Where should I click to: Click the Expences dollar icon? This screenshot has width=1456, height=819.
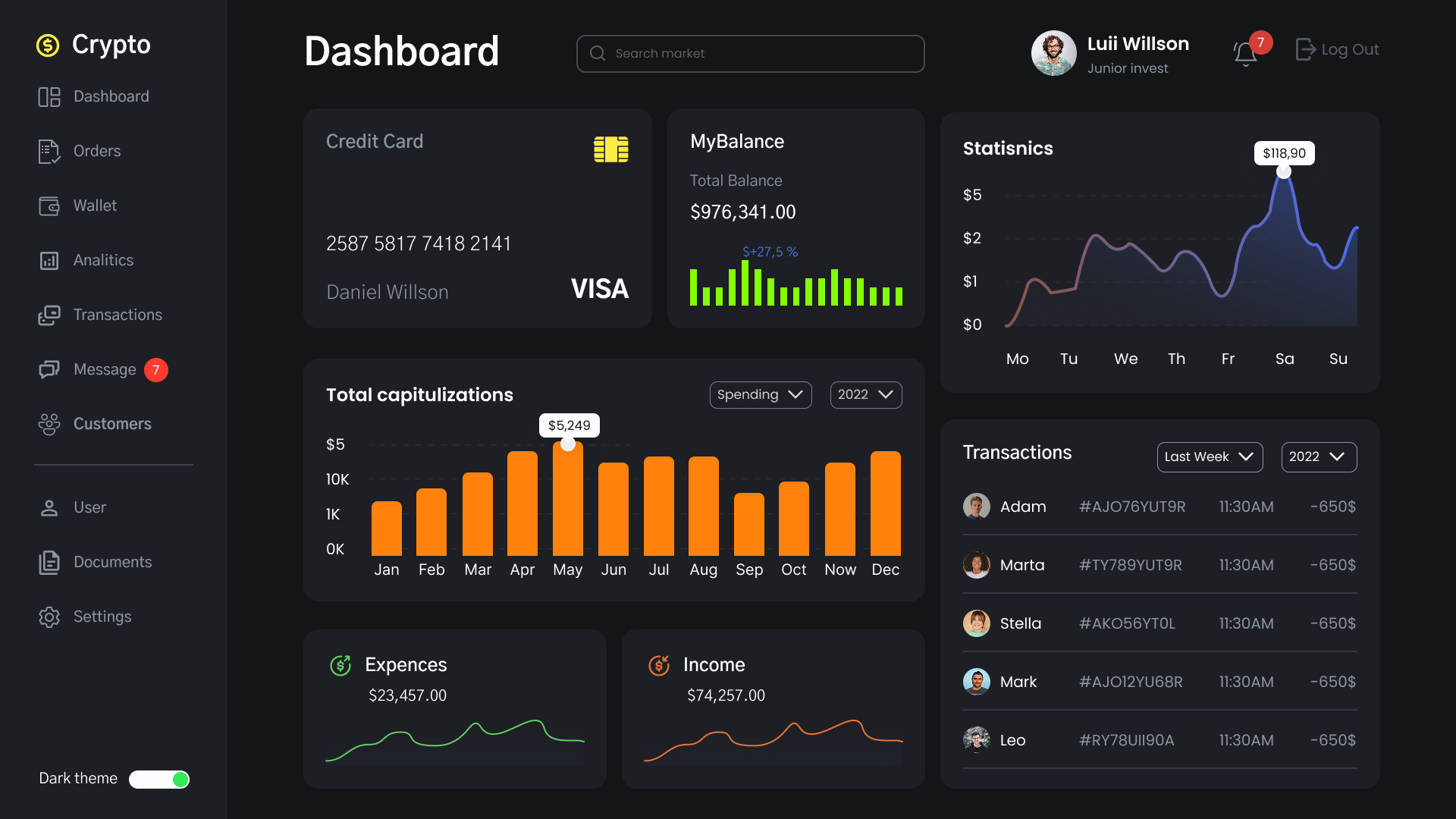tap(340, 665)
